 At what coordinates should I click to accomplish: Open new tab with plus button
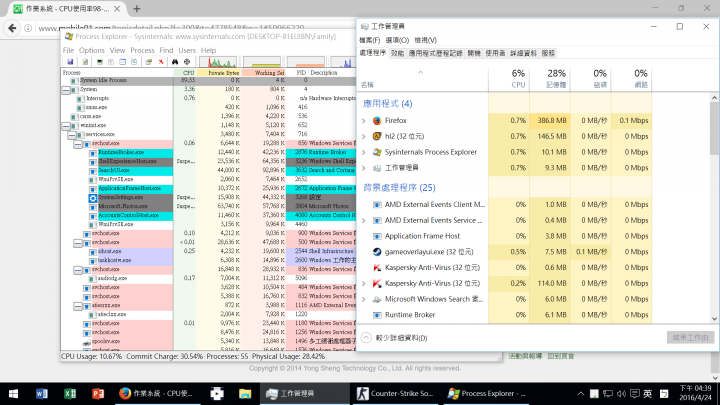pos(137,8)
